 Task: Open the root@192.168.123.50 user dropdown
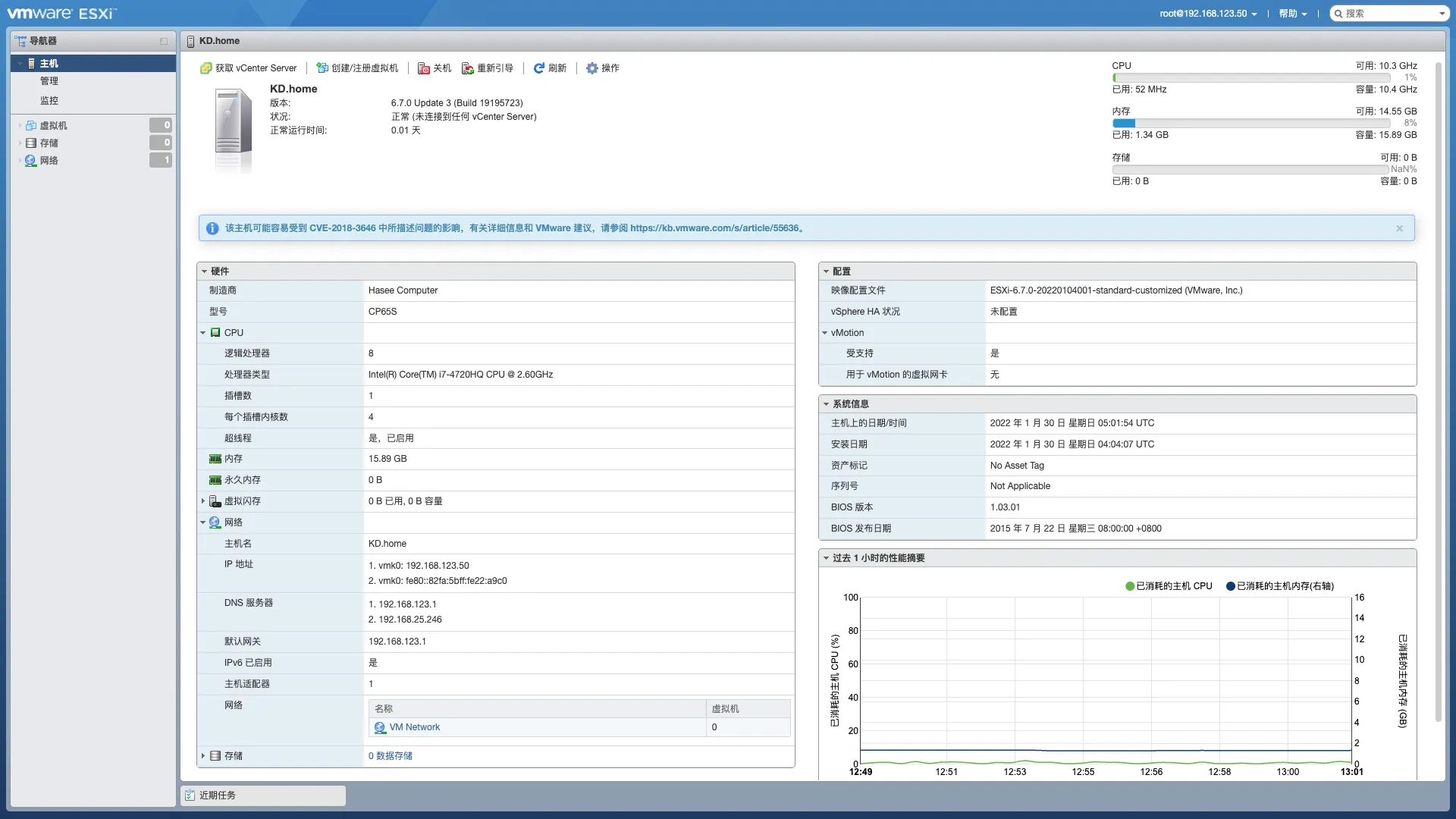pos(1208,14)
